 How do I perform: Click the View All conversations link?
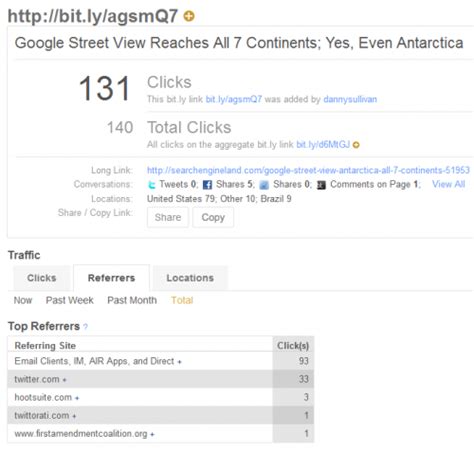448,184
